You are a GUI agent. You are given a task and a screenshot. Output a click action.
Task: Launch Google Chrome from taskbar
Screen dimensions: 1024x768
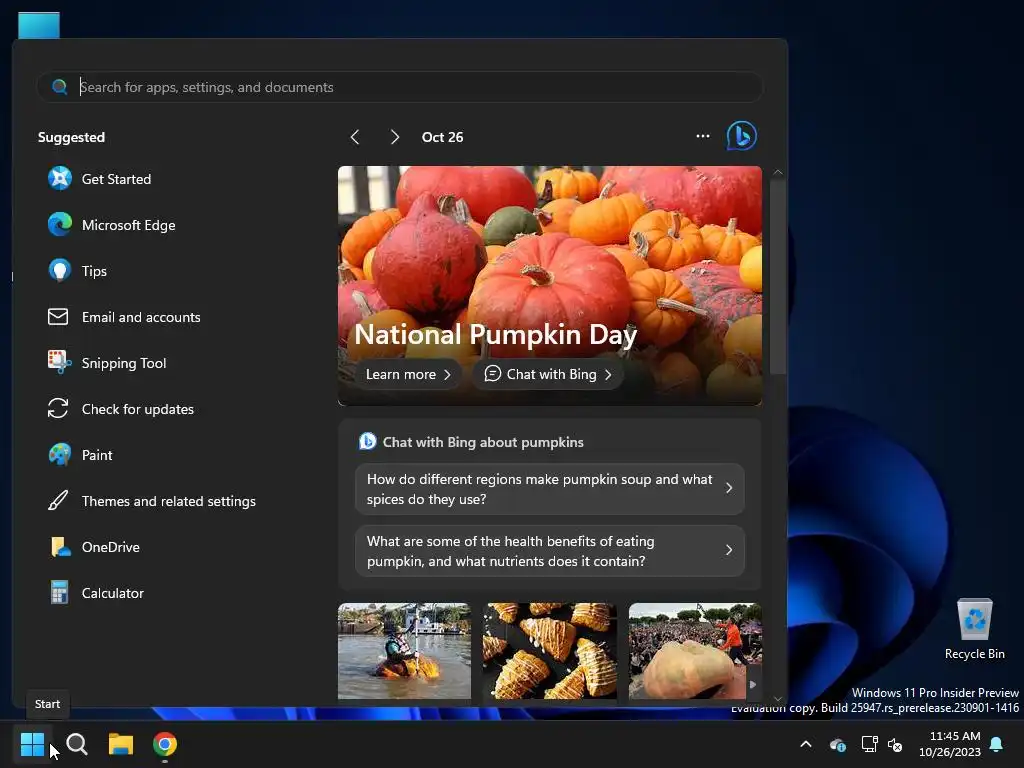click(165, 744)
